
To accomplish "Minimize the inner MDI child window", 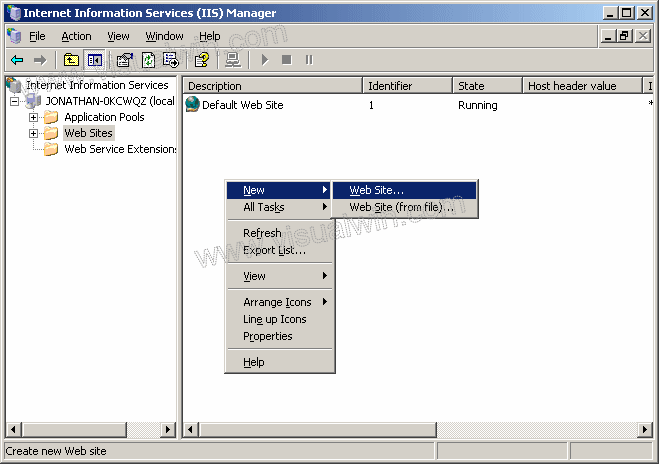I will [x=608, y=36].
